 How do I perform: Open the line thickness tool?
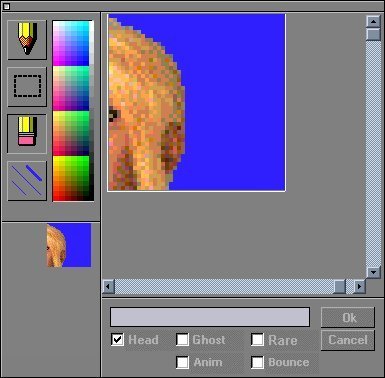pos(27,181)
